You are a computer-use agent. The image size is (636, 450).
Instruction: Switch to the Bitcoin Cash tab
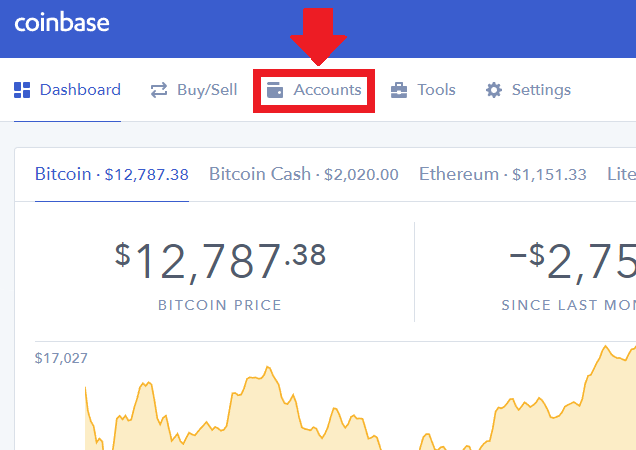[x=303, y=174]
